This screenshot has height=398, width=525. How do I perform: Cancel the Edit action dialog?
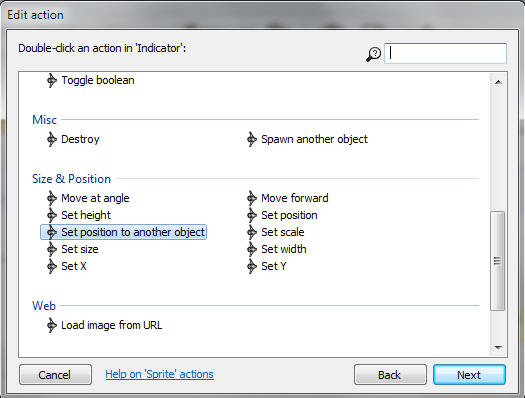(55, 375)
